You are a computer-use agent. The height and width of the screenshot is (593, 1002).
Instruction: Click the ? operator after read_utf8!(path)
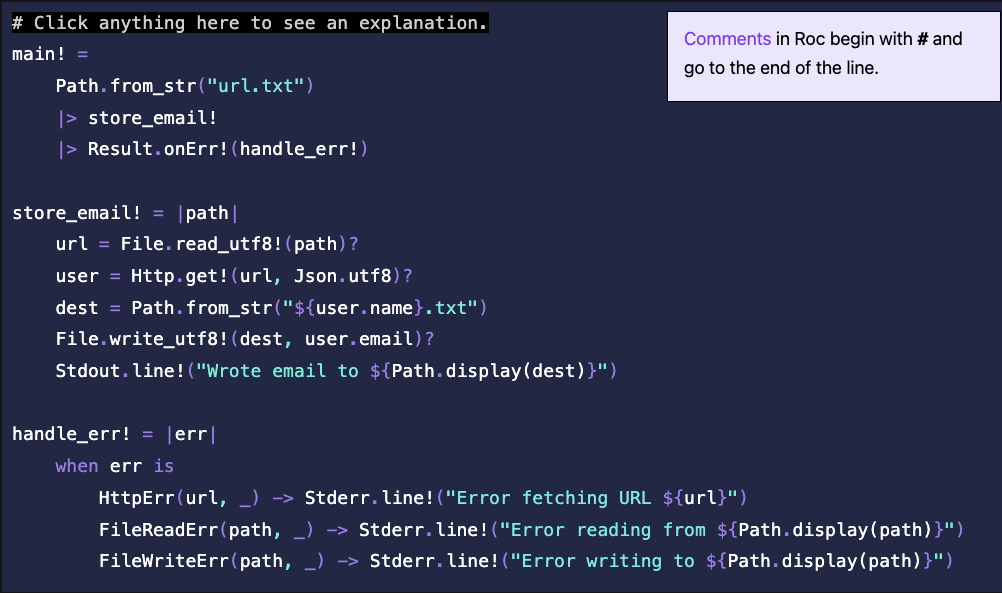click(354, 244)
